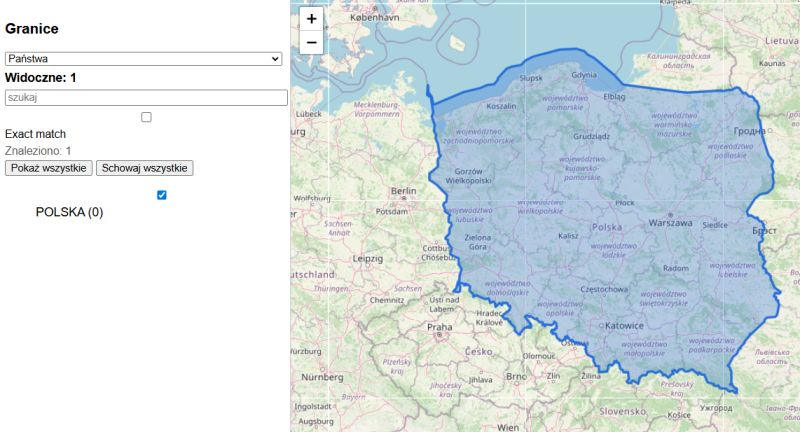The height and width of the screenshot is (432, 800).
Task: Open the Państwa dropdown
Action: [x=143, y=59]
